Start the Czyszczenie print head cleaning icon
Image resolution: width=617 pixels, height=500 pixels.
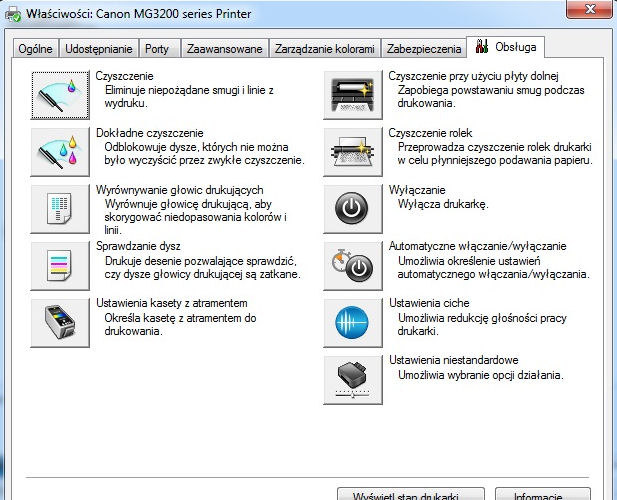click(60, 95)
